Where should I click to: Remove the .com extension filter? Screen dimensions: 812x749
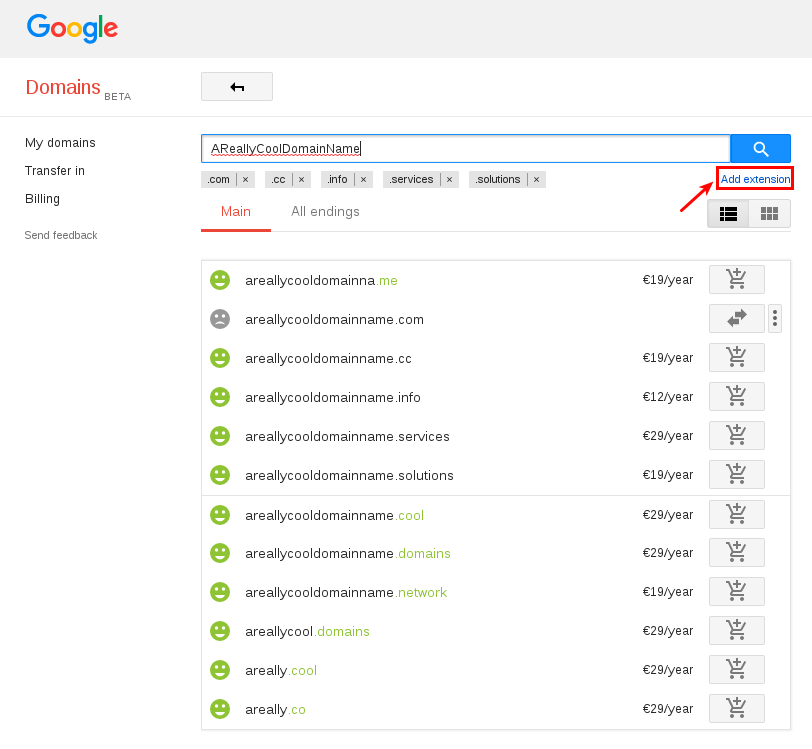pos(245,179)
